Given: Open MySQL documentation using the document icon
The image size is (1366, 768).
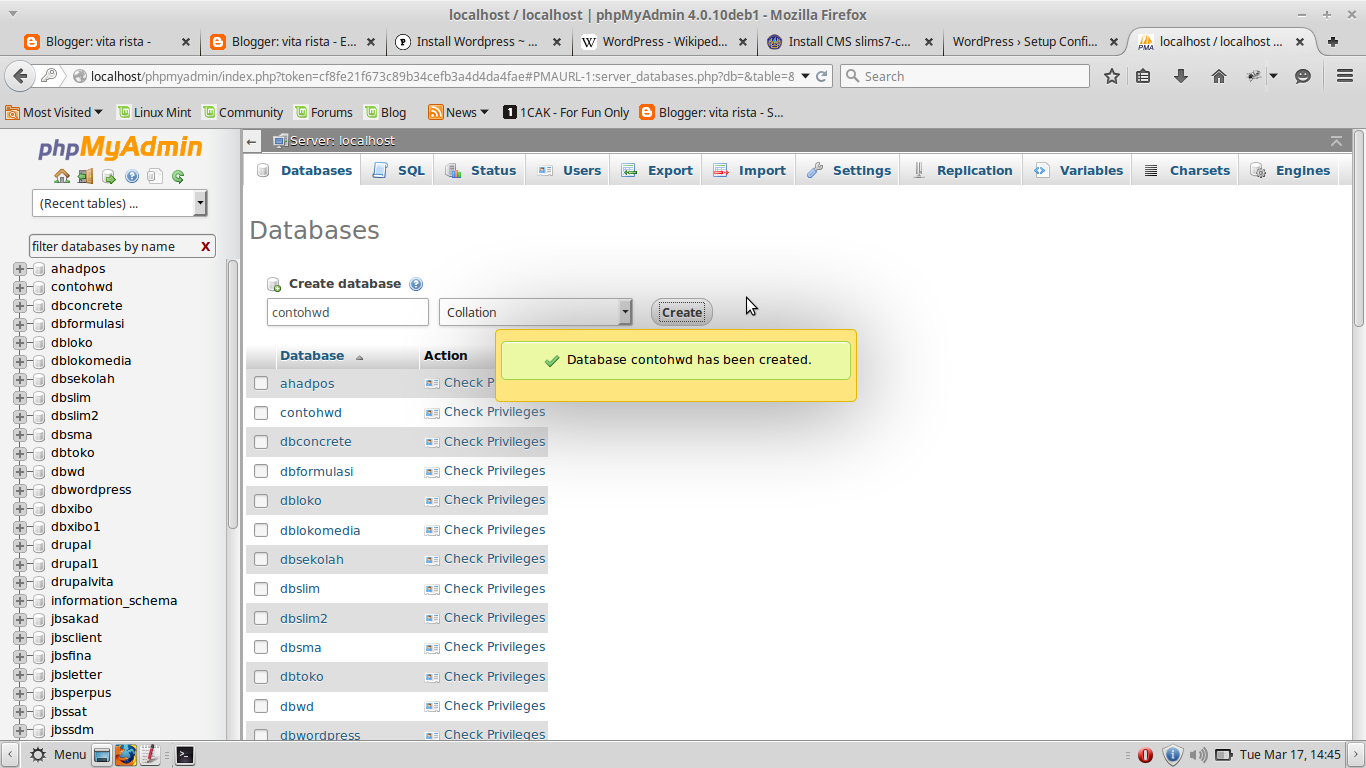Looking at the screenshot, I should pos(154,176).
